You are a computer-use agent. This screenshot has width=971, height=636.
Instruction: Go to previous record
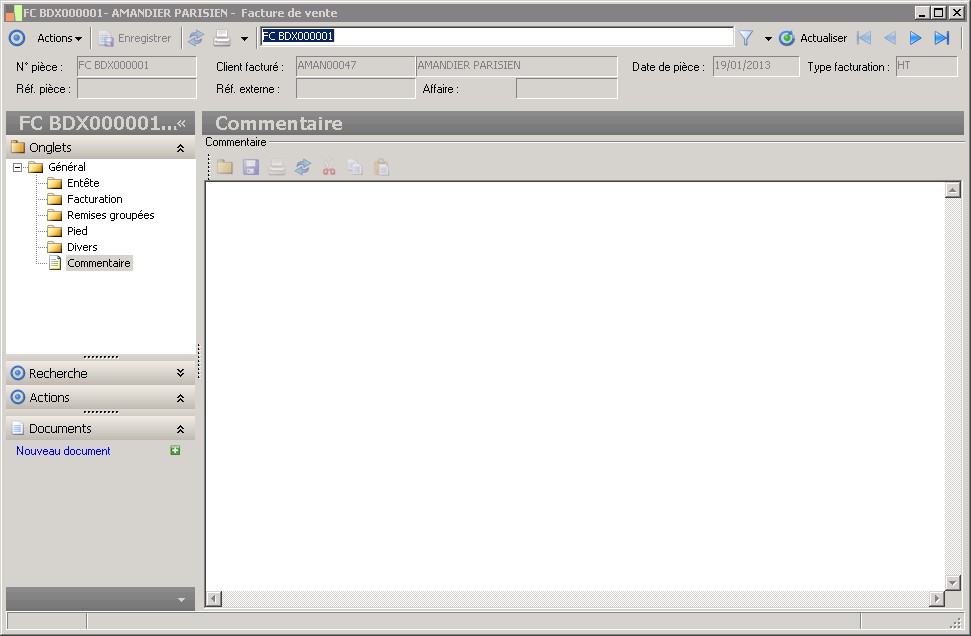tap(890, 38)
